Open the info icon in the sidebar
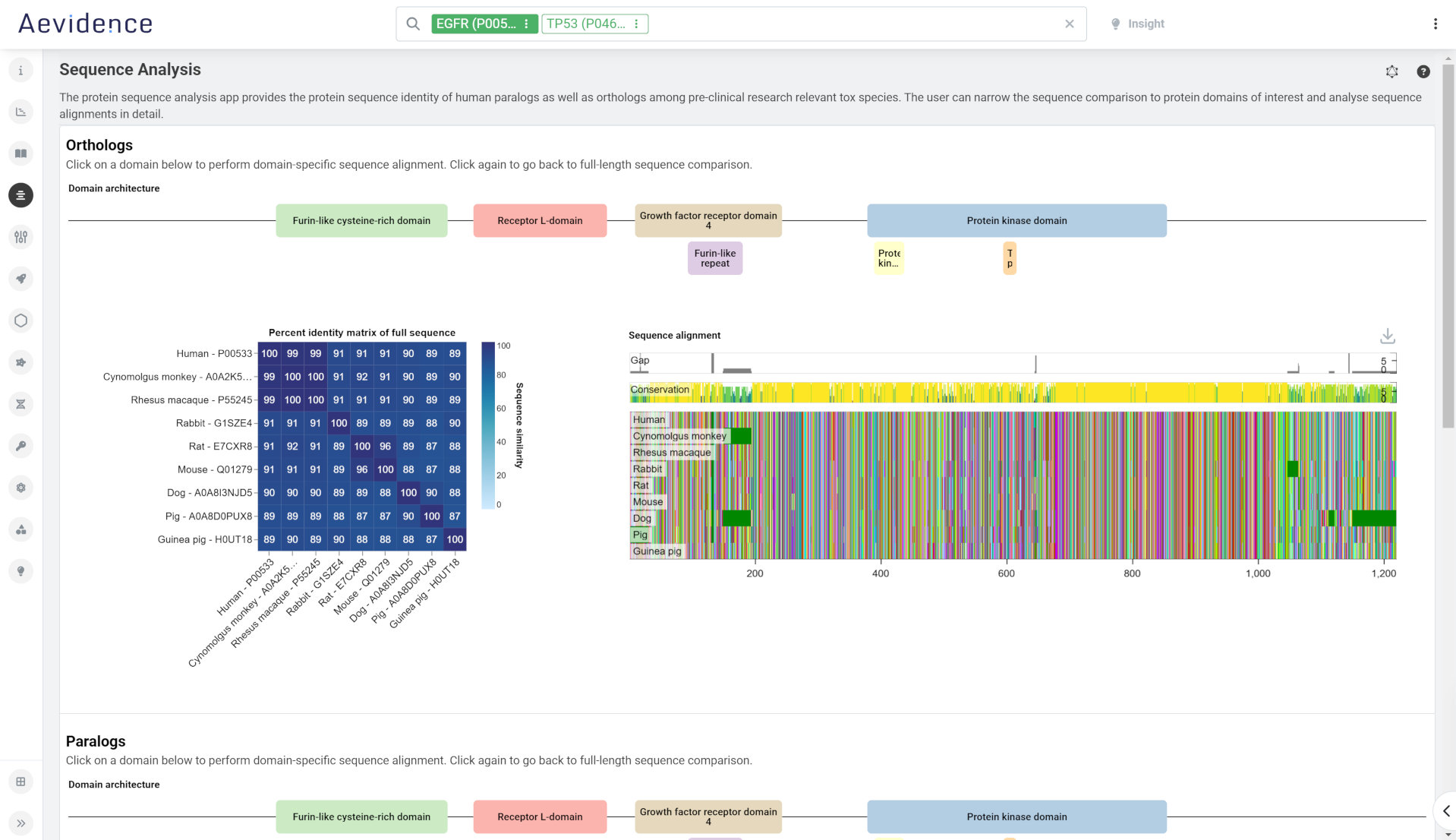The image size is (1456, 840). [x=20, y=71]
